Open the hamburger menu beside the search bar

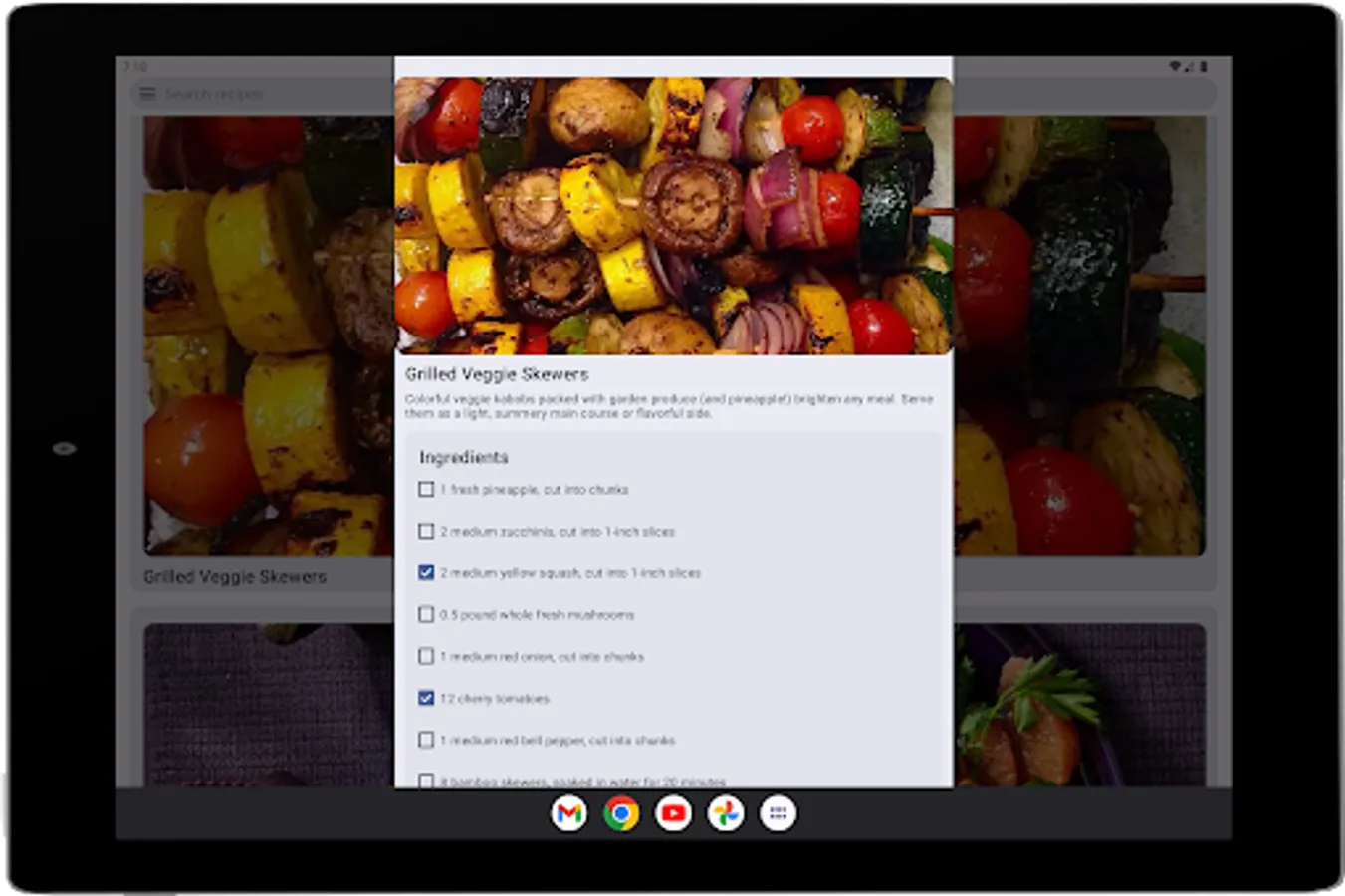[148, 94]
